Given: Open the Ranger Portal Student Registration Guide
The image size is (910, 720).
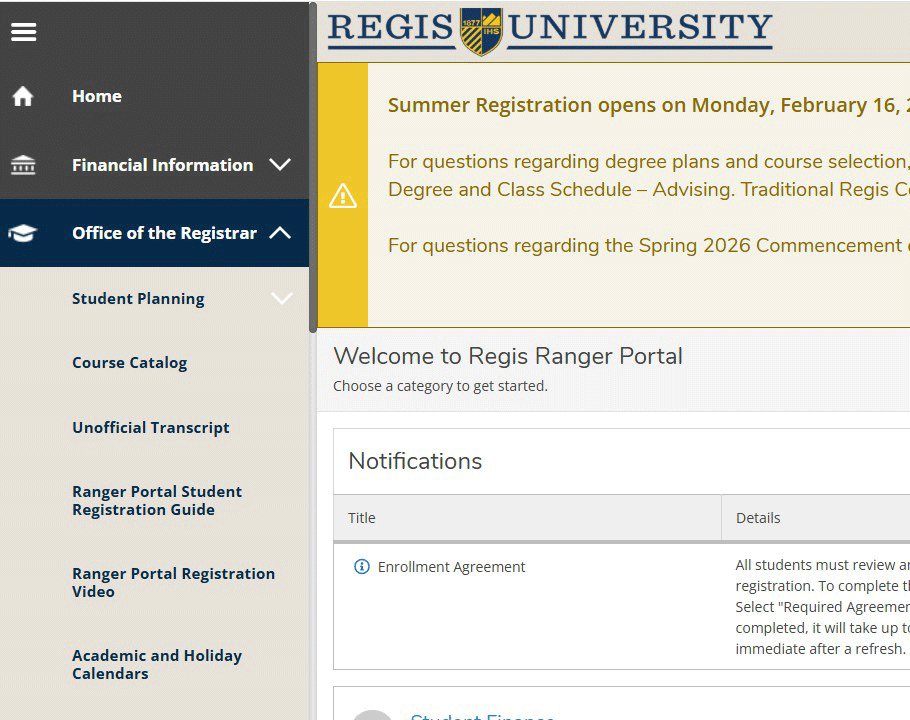Looking at the screenshot, I should click(x=157, y=500).
